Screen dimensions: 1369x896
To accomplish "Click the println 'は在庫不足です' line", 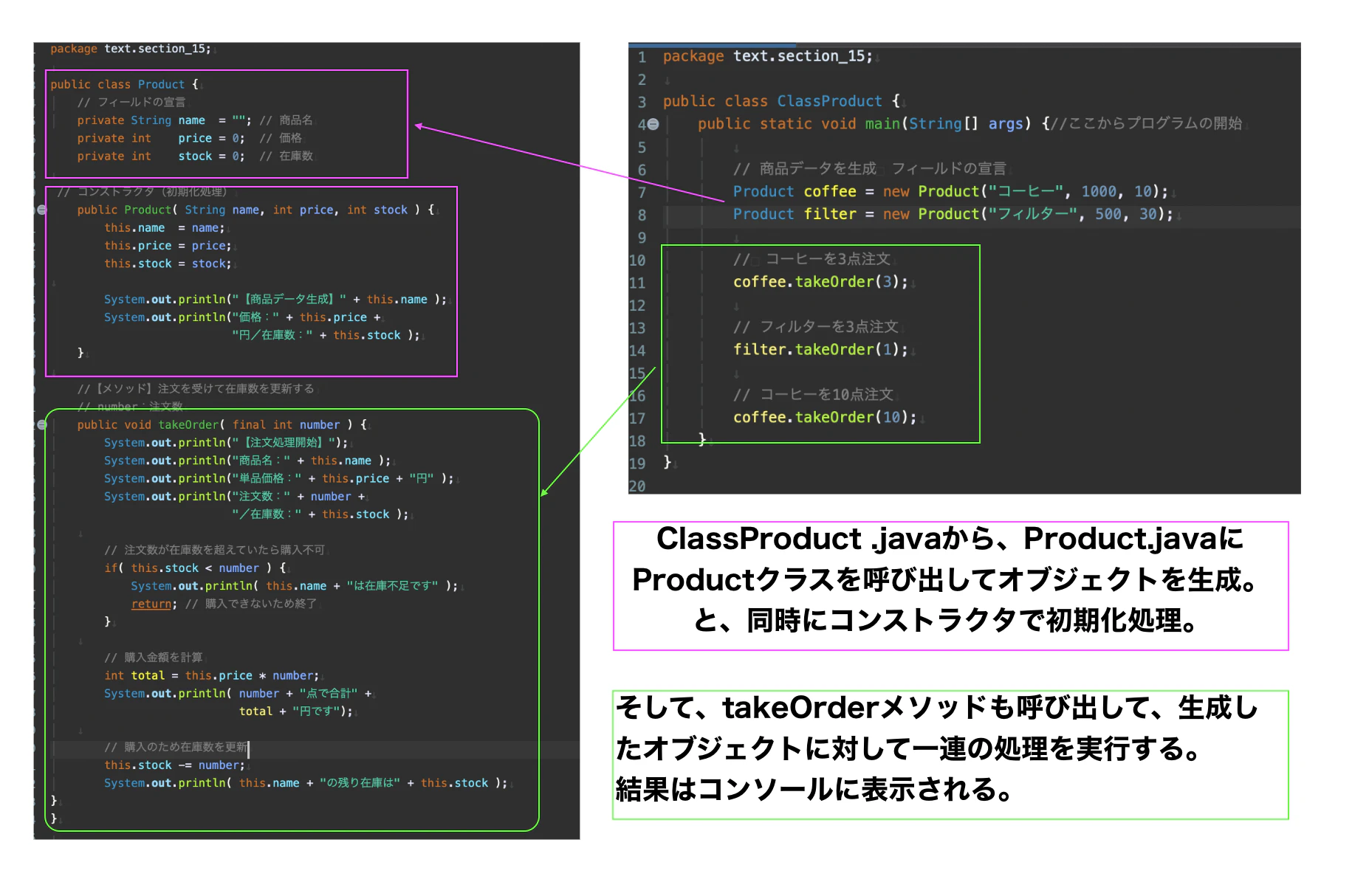I will click(x=295, y=586).
